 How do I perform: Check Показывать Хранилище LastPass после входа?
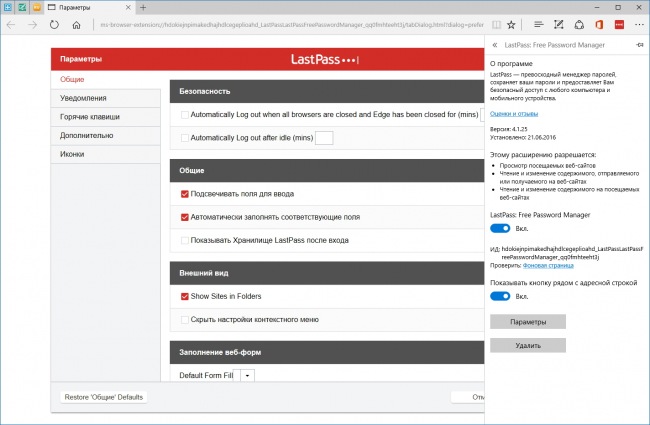click(x=185, y=240)
